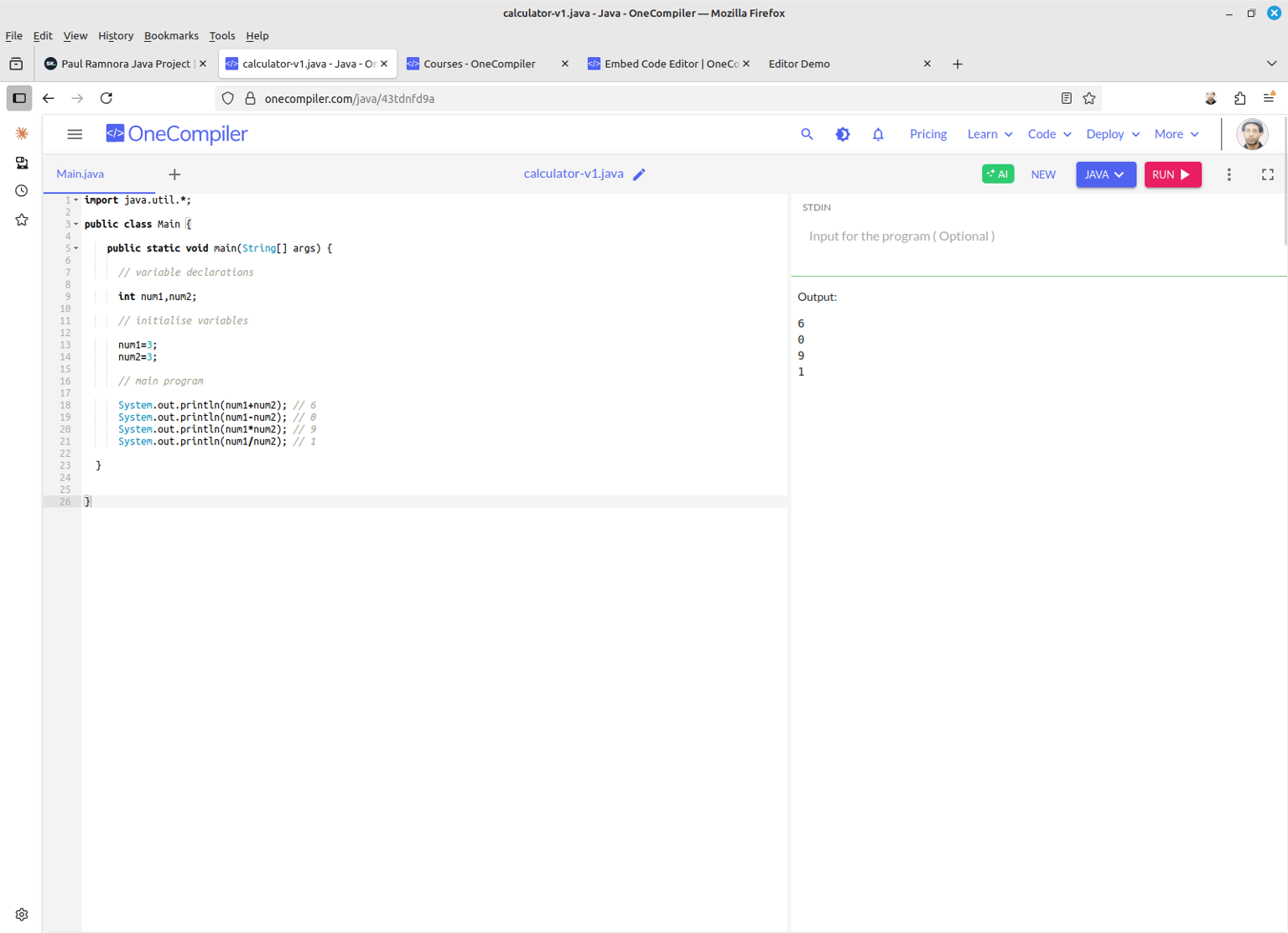Open the three-dot more options menu
Screen dimensions: 1288x933
click(1229, 174)
